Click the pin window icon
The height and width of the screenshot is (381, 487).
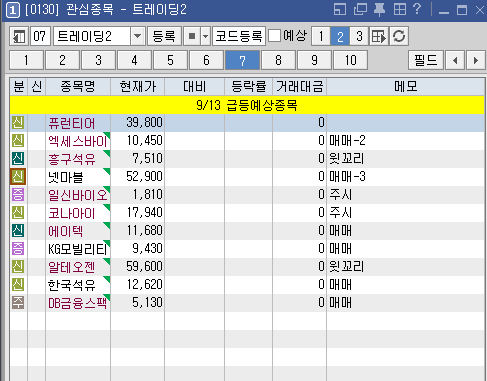point(379,10)
